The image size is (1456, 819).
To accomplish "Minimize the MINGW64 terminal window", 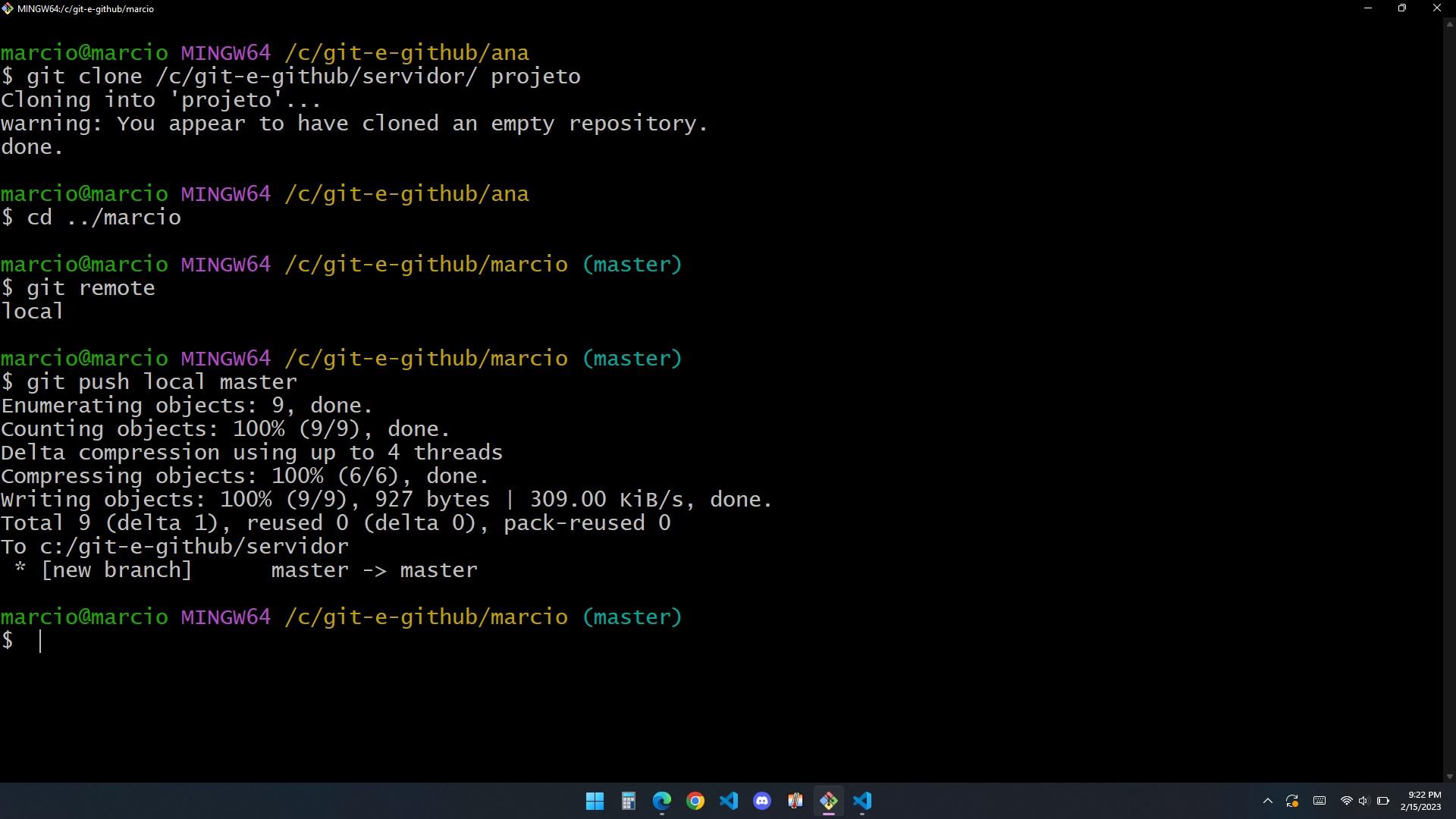I will (x=1368, y=8).
